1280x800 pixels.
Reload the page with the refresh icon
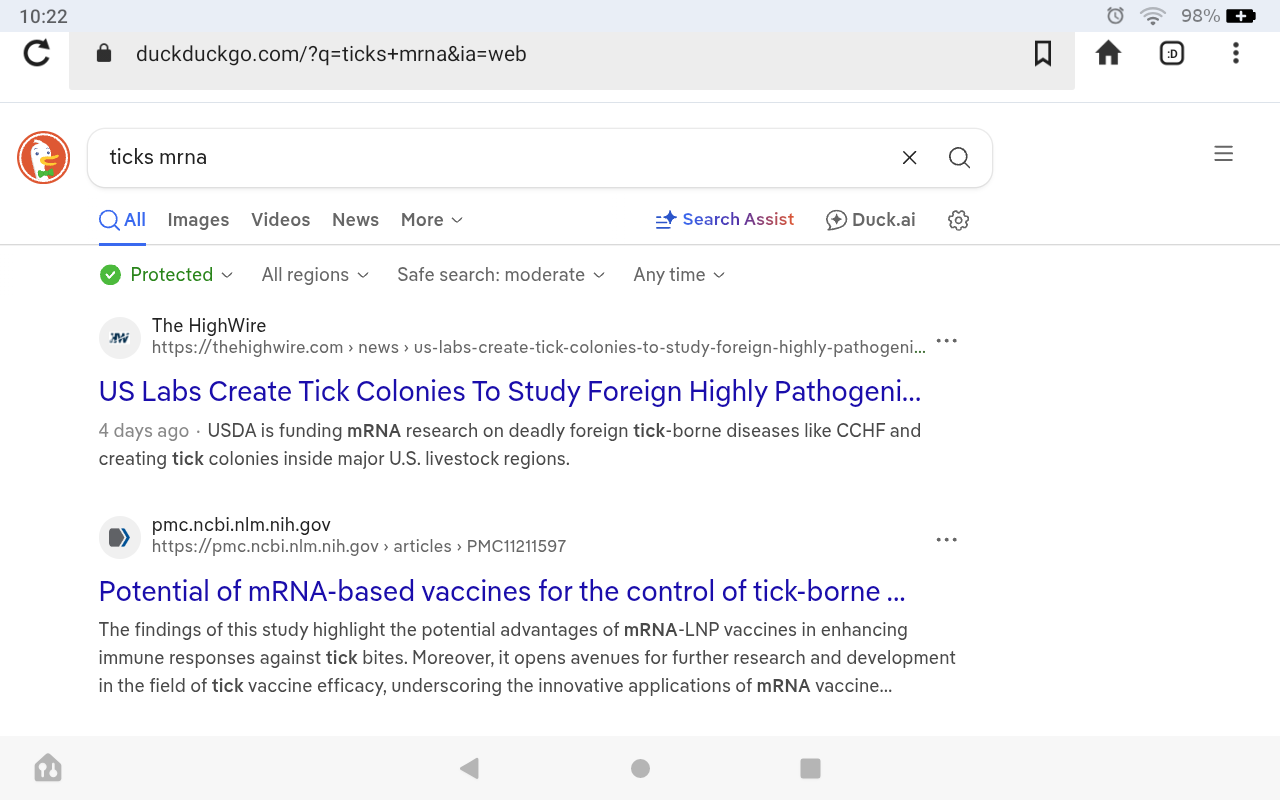click(37, 53)
